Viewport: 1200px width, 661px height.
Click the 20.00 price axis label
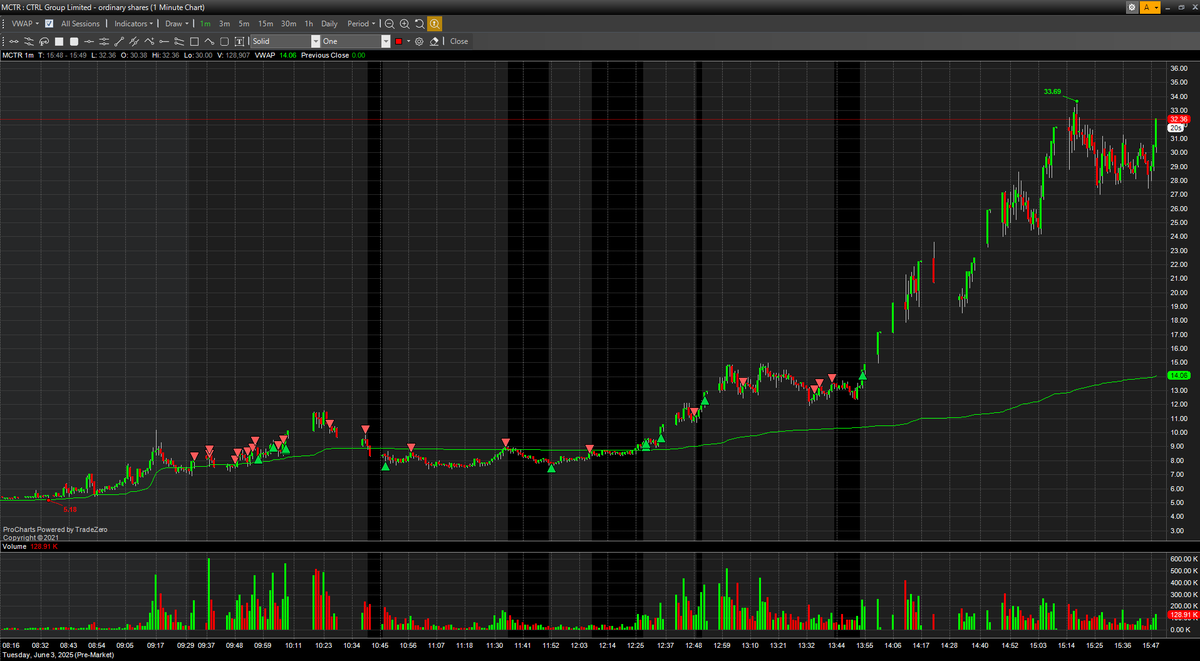(x=1177, y=292)
